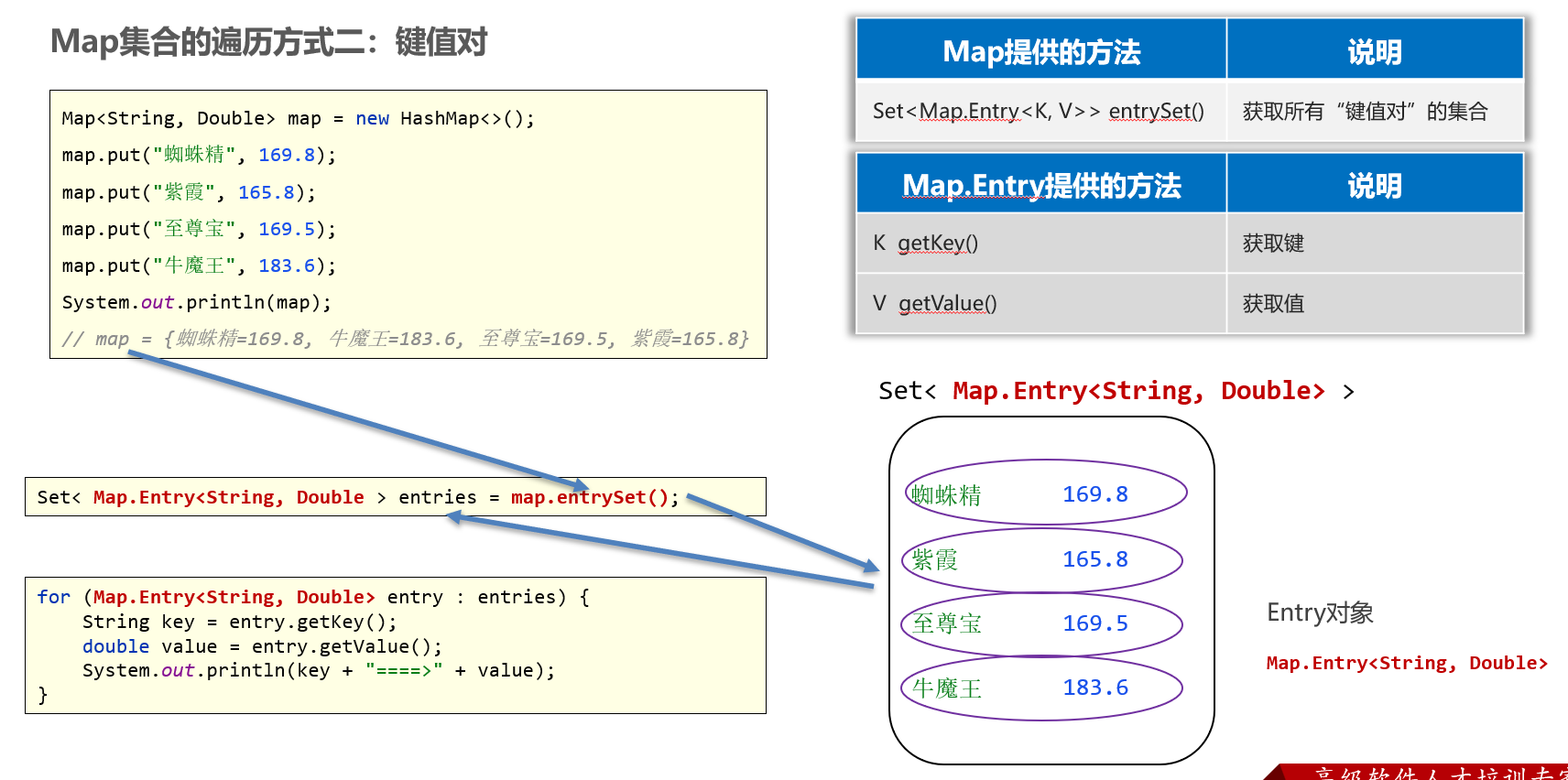
Task: Select the '紫霞 165.8' entry oval
Action: point(1042,559)
